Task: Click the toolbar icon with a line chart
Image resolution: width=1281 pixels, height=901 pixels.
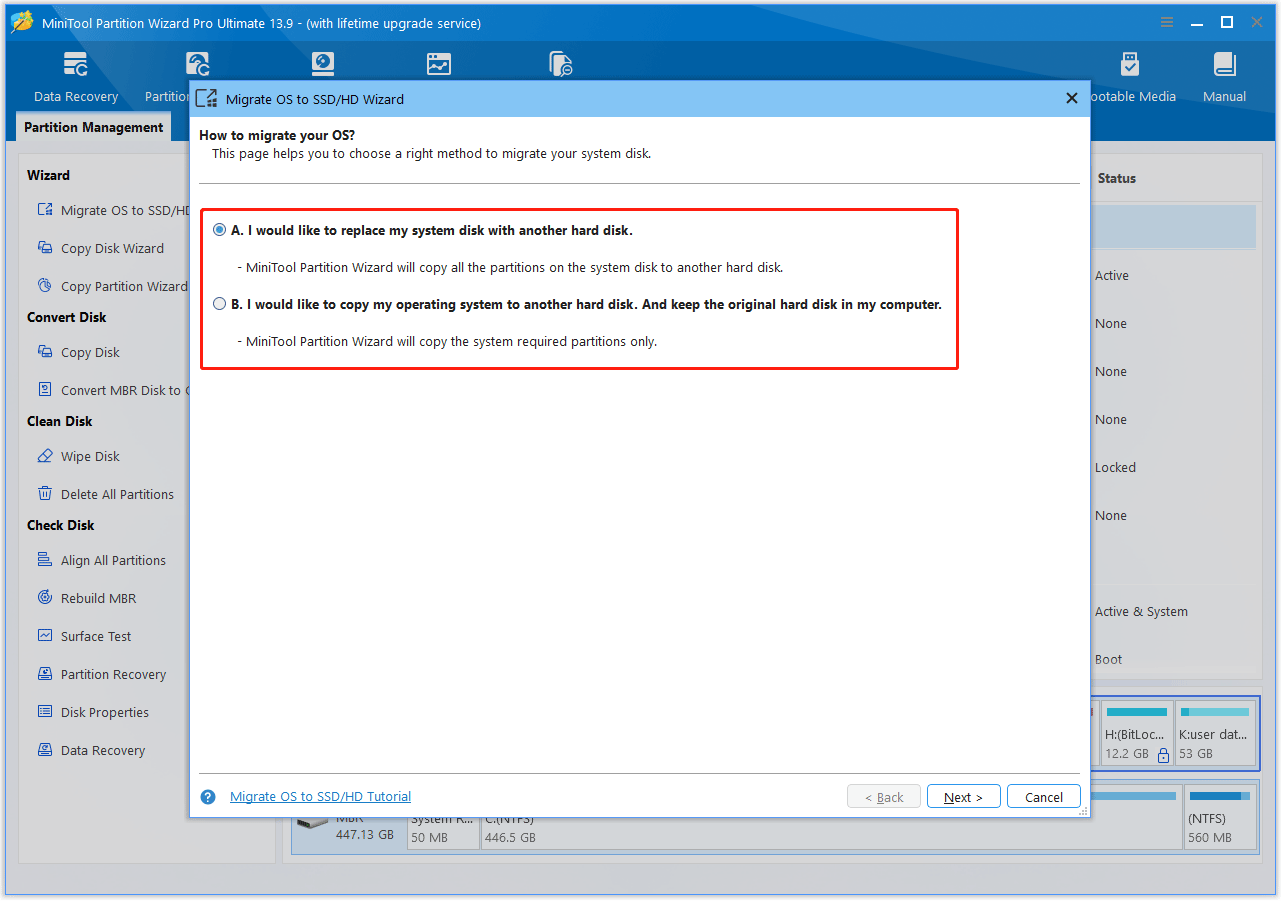Action: (x=438, y=64)
